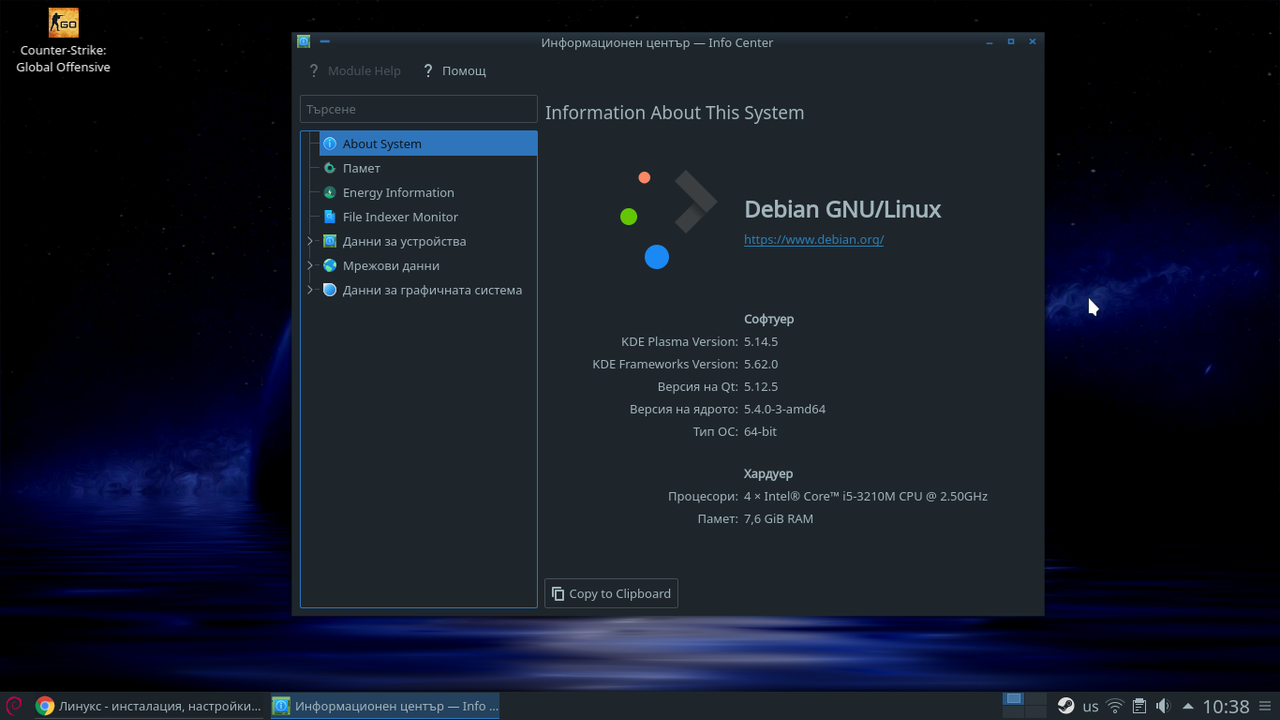The image size is (1280, 720).
Task: Click the Copy to Clipboard button
Action: pos(611,593)
